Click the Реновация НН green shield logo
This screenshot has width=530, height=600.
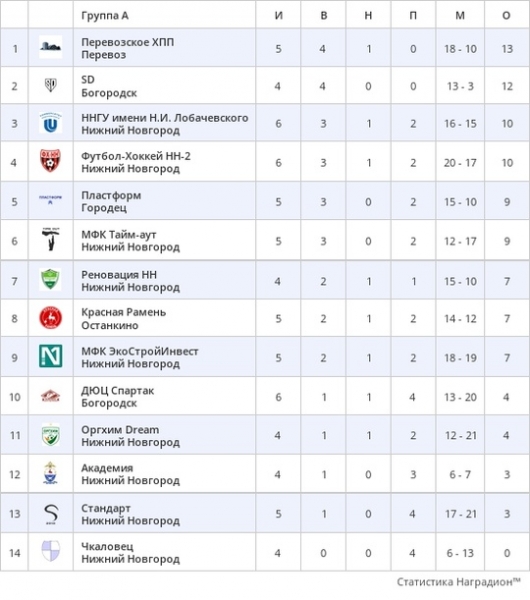coord(51,279)
